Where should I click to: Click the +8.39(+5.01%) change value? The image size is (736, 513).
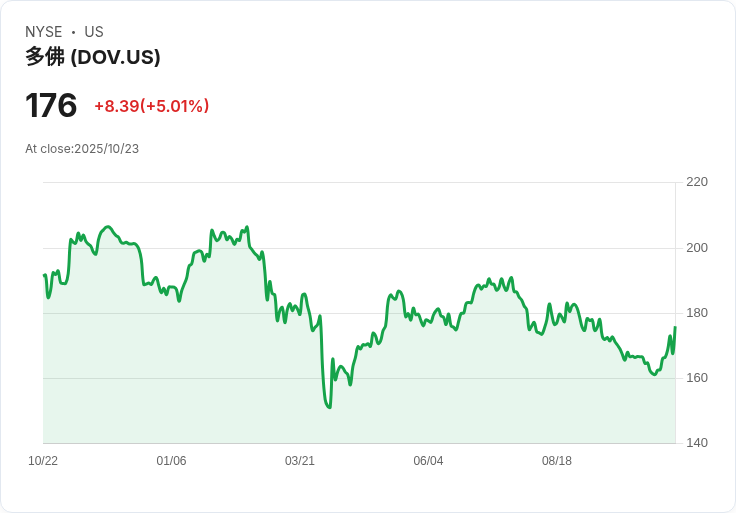[152, 106]
